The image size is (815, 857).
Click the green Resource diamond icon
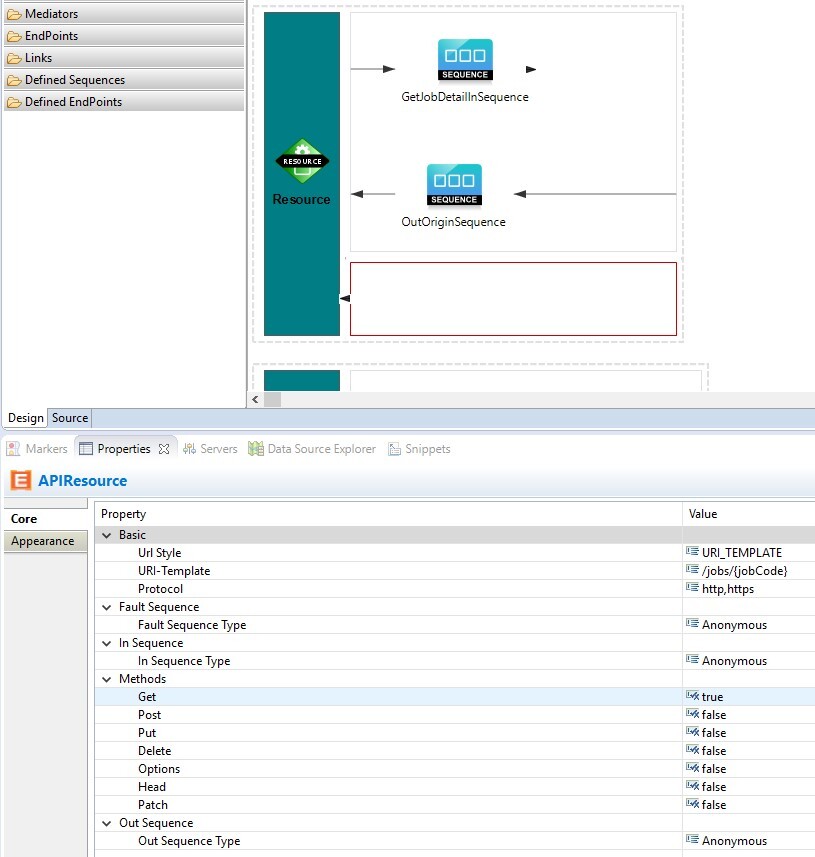(302, 161)
